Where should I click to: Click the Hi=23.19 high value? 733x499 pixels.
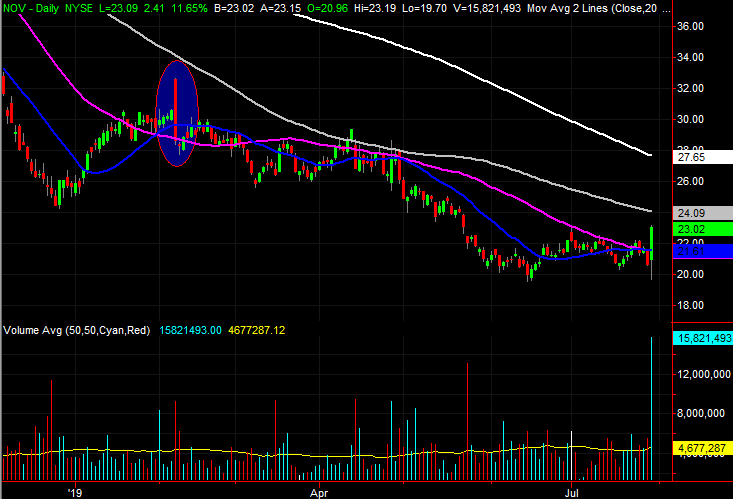[375, 8]
